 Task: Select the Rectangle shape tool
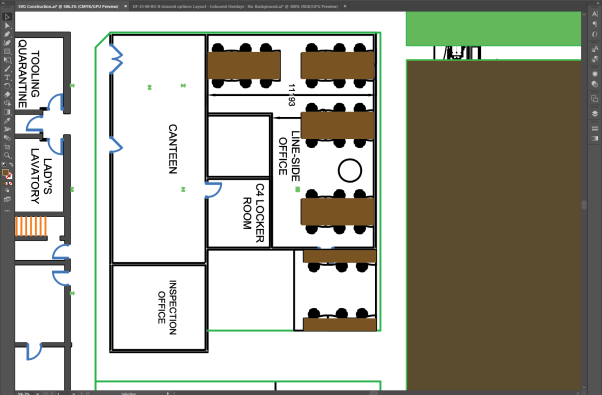(x=7, y=51)
